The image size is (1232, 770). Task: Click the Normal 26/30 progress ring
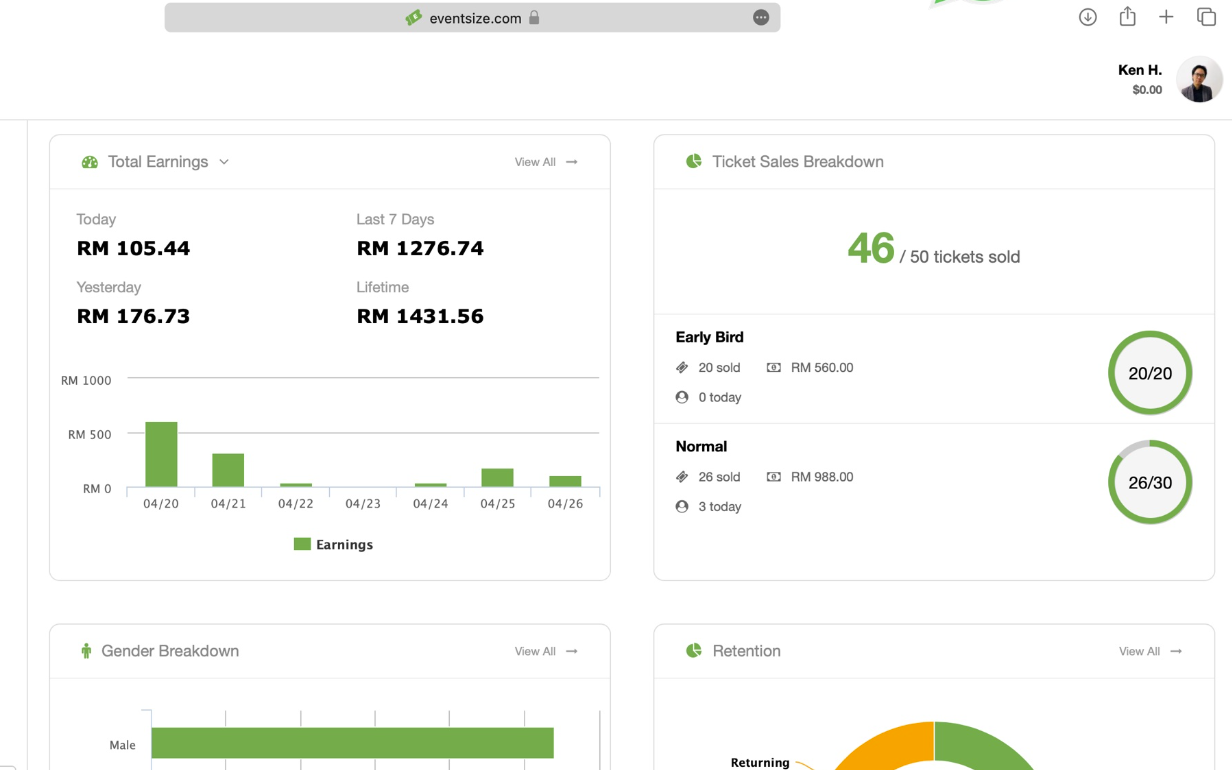pyautogui.click(x=1150, y=482)
